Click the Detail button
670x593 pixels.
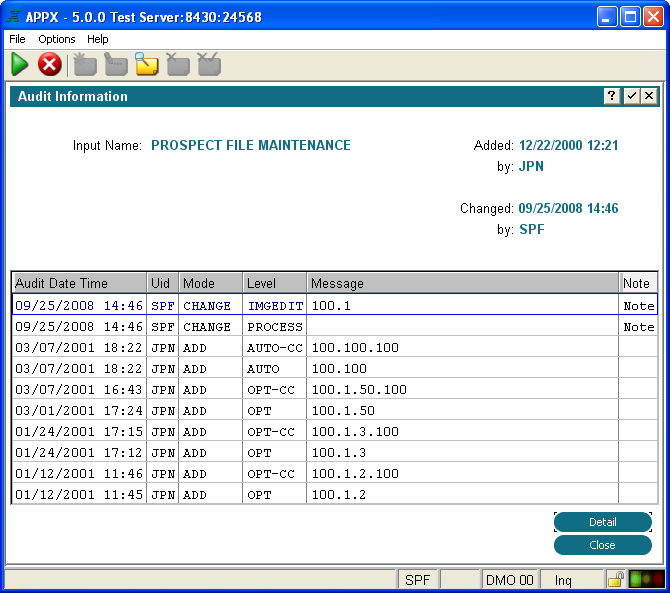(602, 522)
